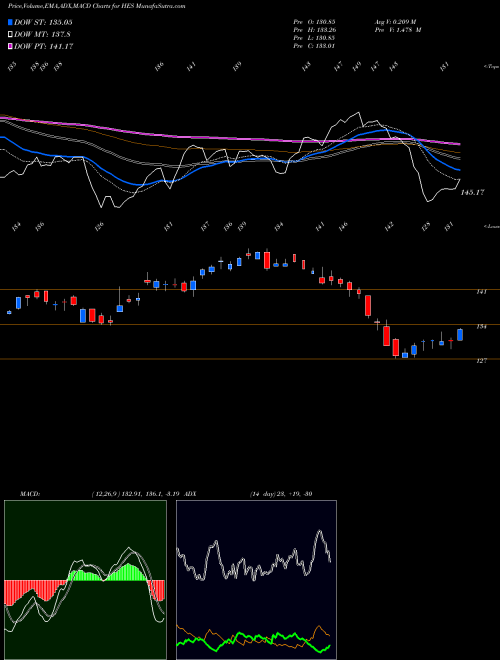
Task: Click the MACD panel heading
Action: [29, 494]
